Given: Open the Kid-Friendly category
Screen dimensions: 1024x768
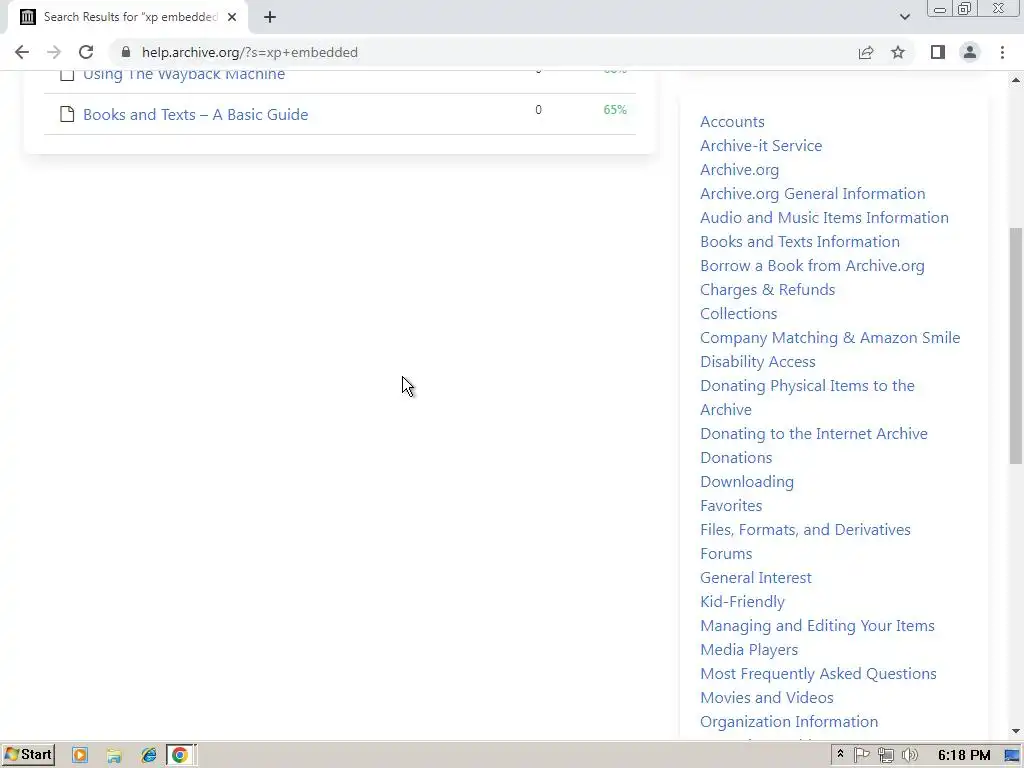Looking at the screenshot, I should click(742, 602).
